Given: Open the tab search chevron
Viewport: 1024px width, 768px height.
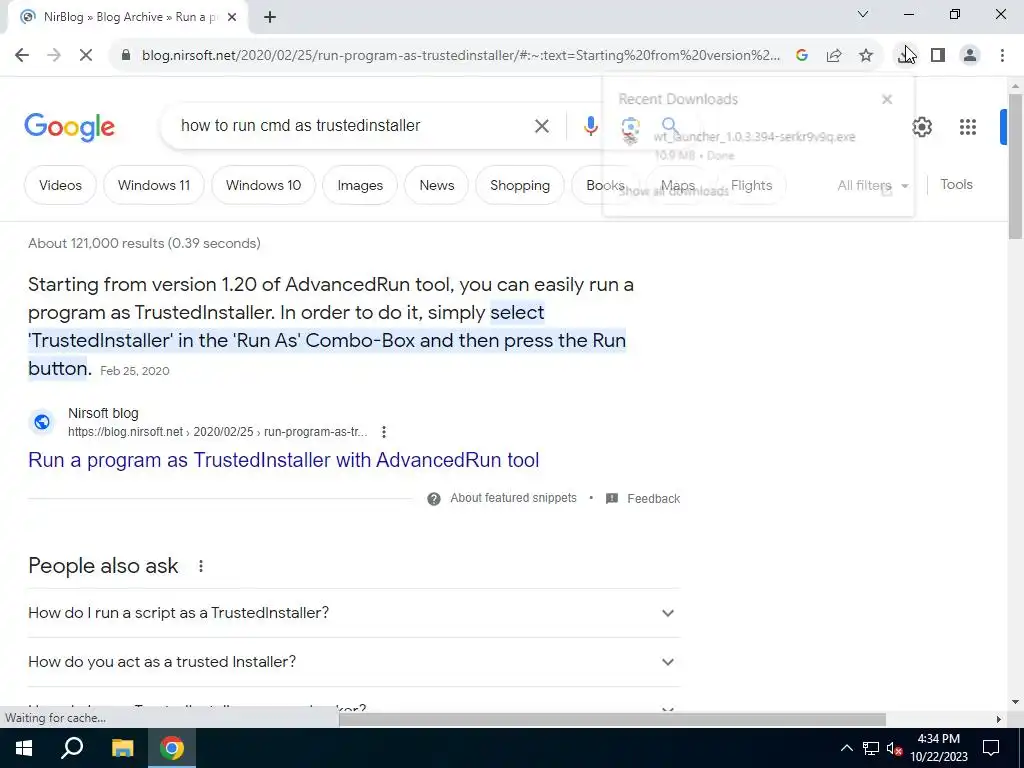Looking at the screenshot, I should pos(863,14).
